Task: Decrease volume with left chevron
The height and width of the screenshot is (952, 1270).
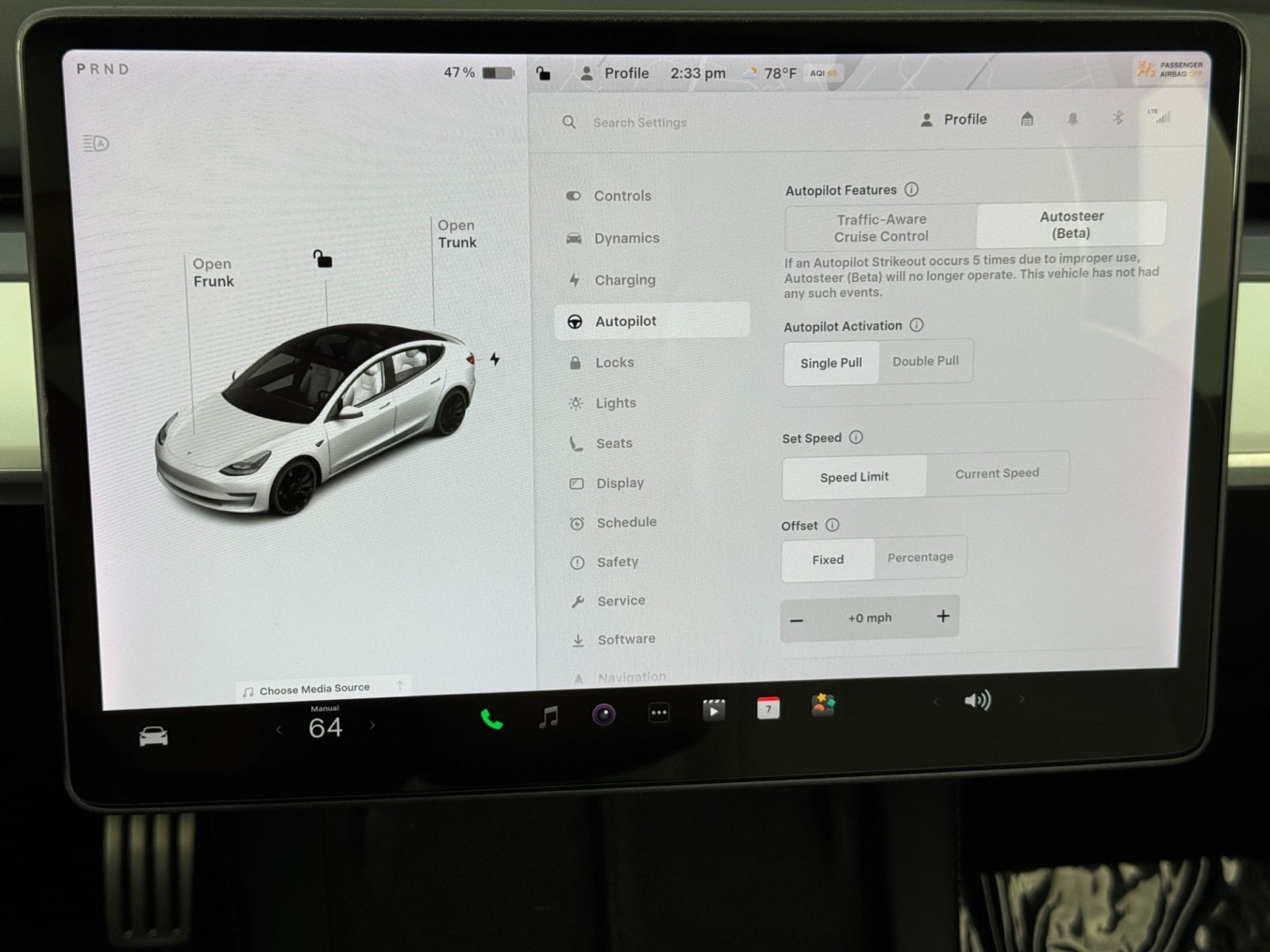Action: tap(936, 701)
